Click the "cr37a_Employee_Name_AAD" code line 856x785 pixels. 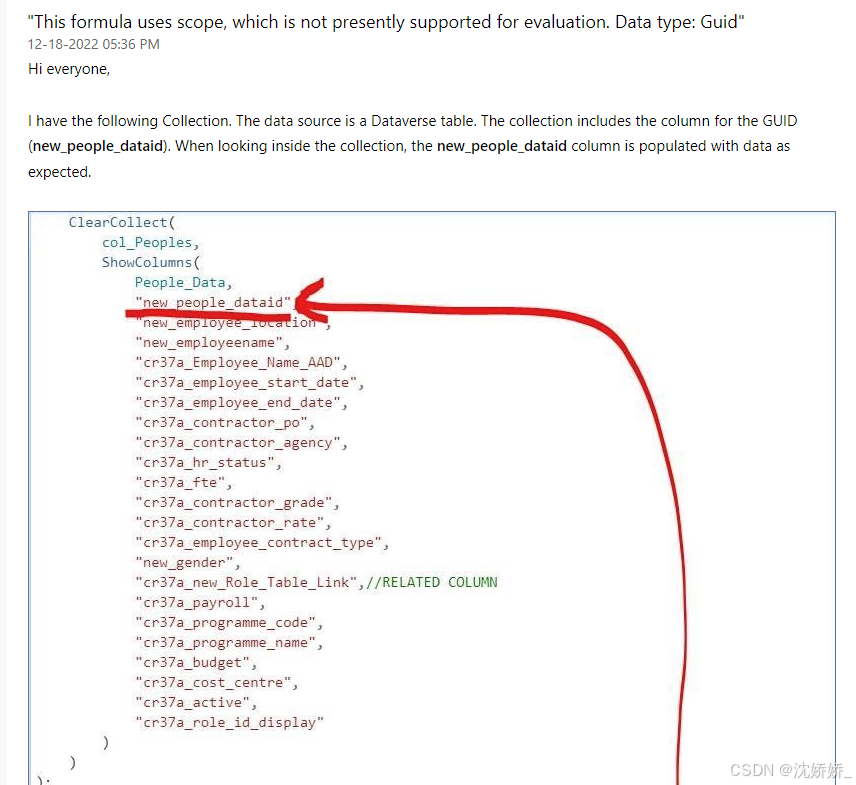coord(241,362)
